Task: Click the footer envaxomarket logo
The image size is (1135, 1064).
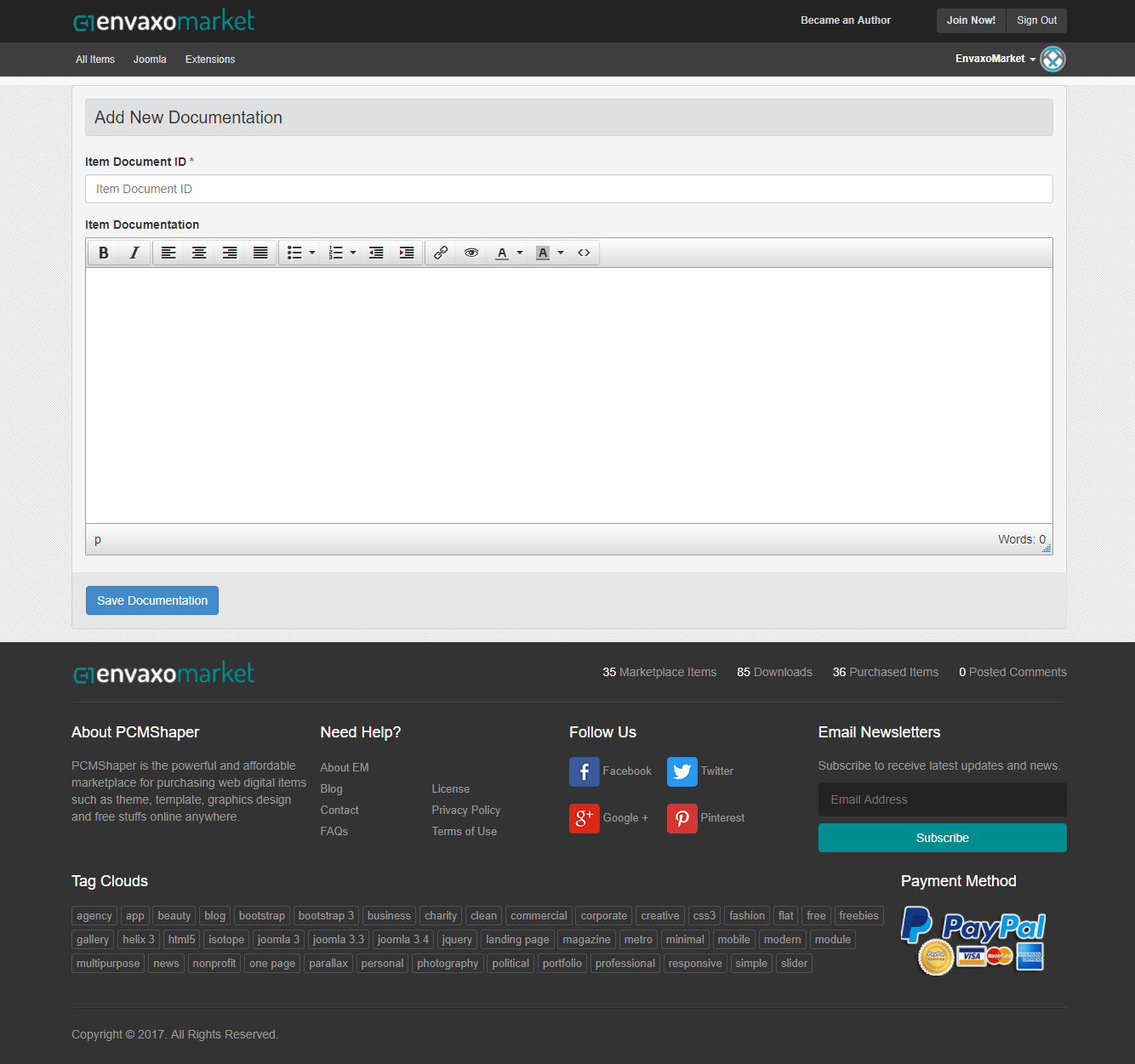Action: click(x=164, y=673)
